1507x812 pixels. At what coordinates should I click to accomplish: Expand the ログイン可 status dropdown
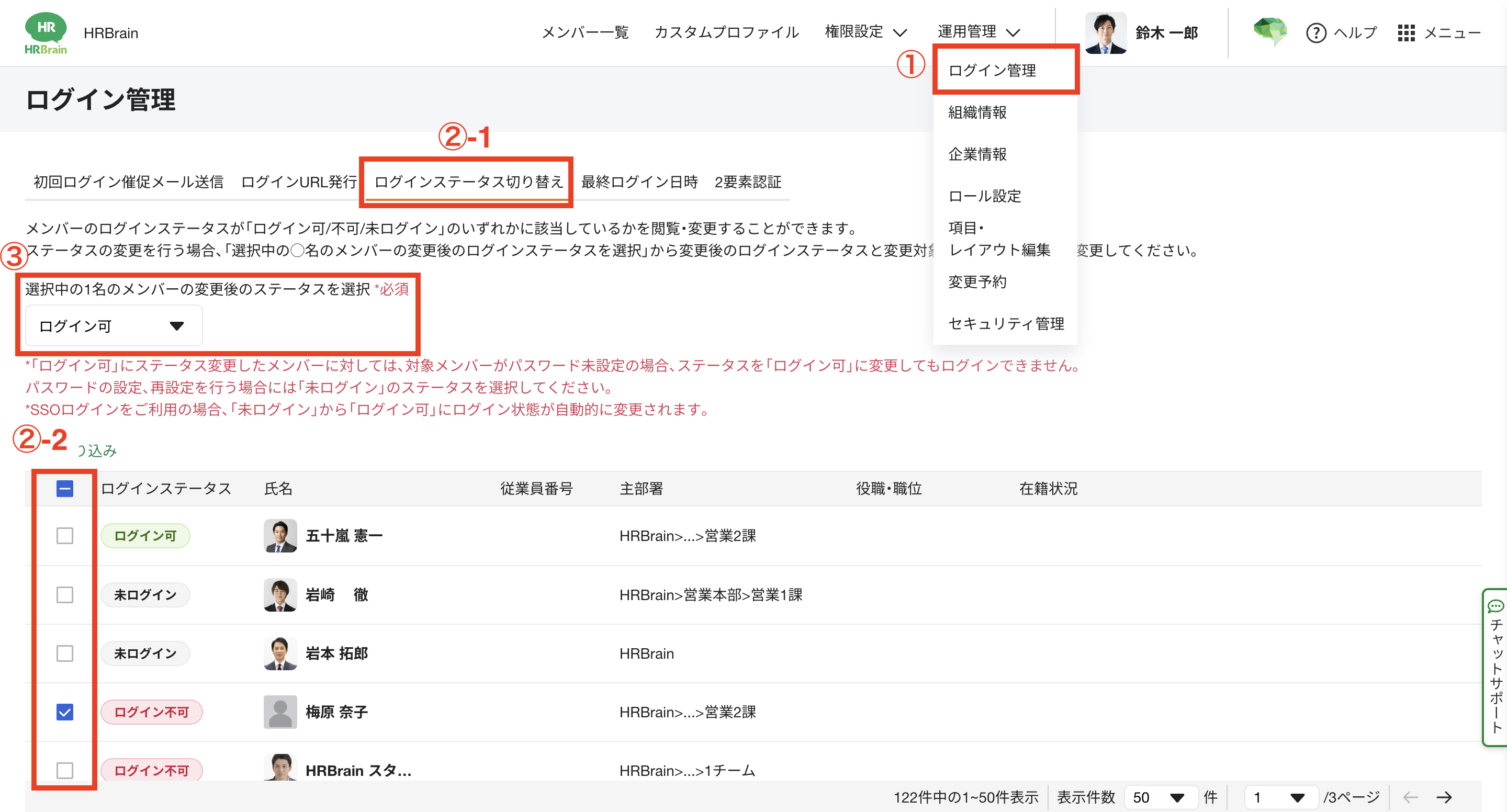114,326
